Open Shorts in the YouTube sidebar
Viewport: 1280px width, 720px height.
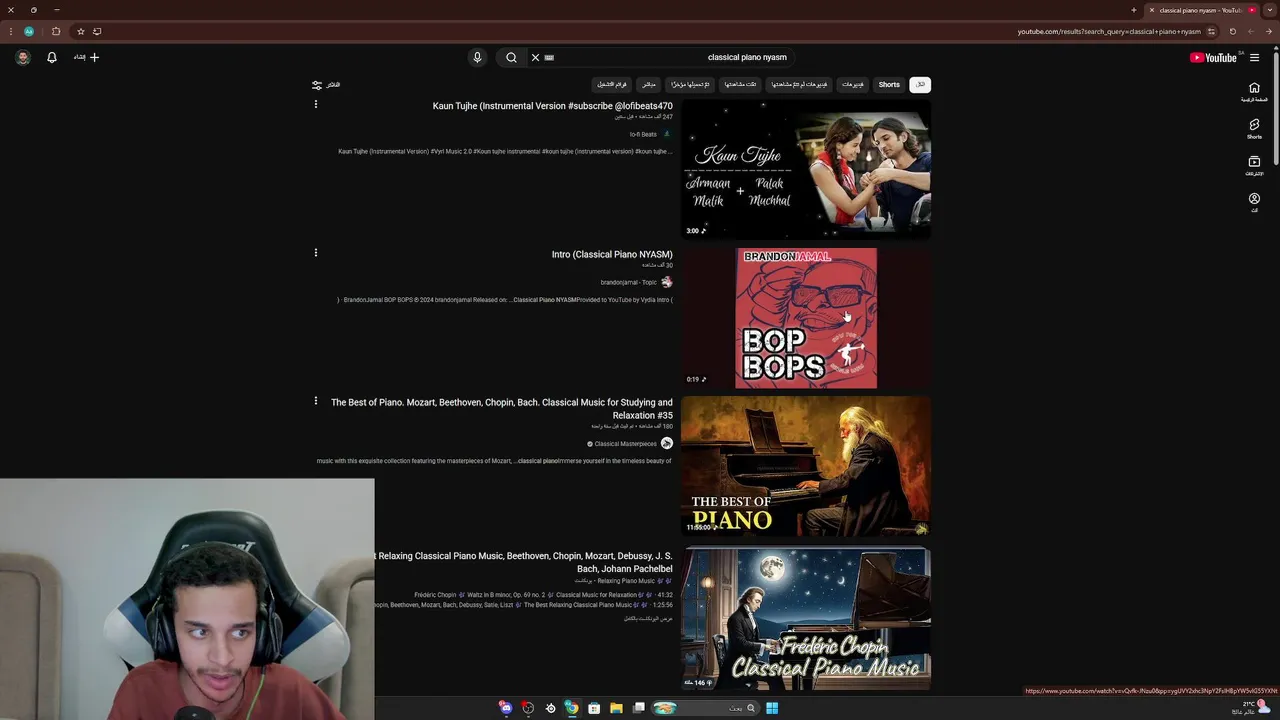1254,129
